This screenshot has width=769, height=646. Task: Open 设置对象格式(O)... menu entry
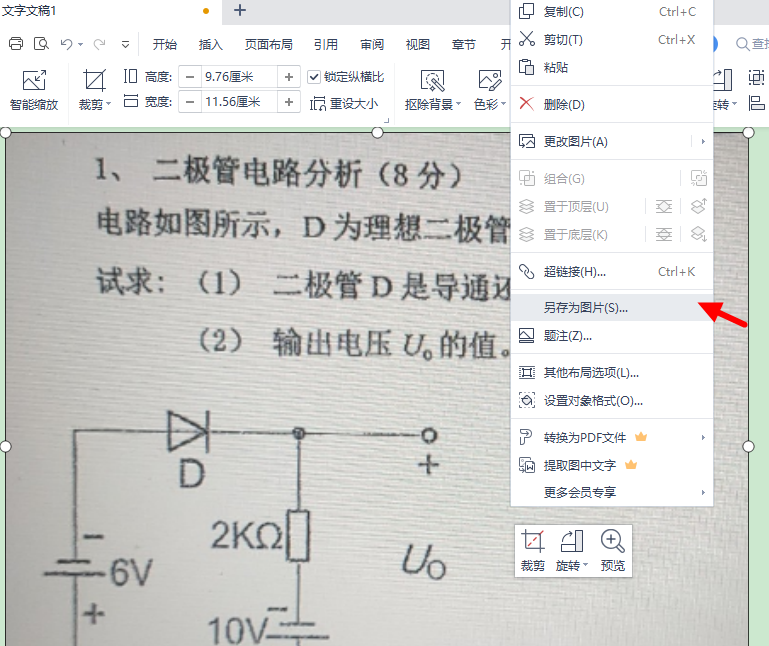pos(612,401)
